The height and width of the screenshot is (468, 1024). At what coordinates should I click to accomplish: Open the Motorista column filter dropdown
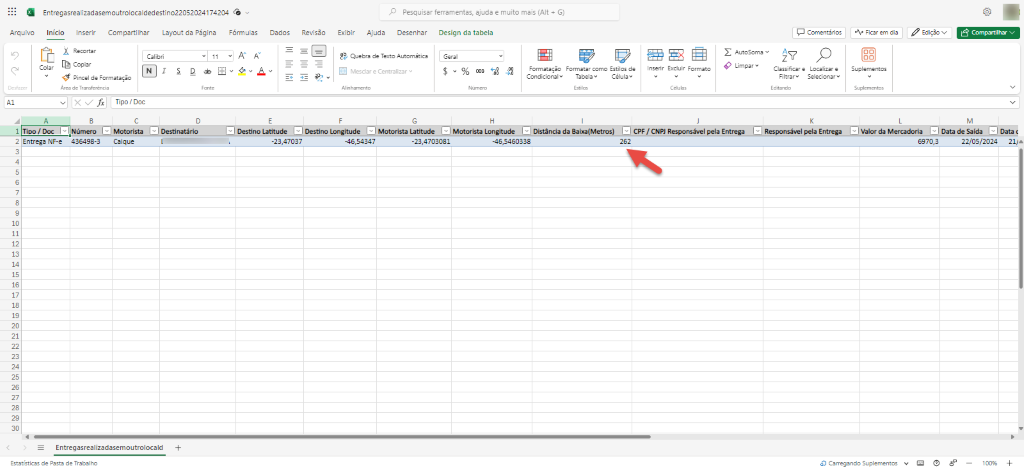[151, 131]
